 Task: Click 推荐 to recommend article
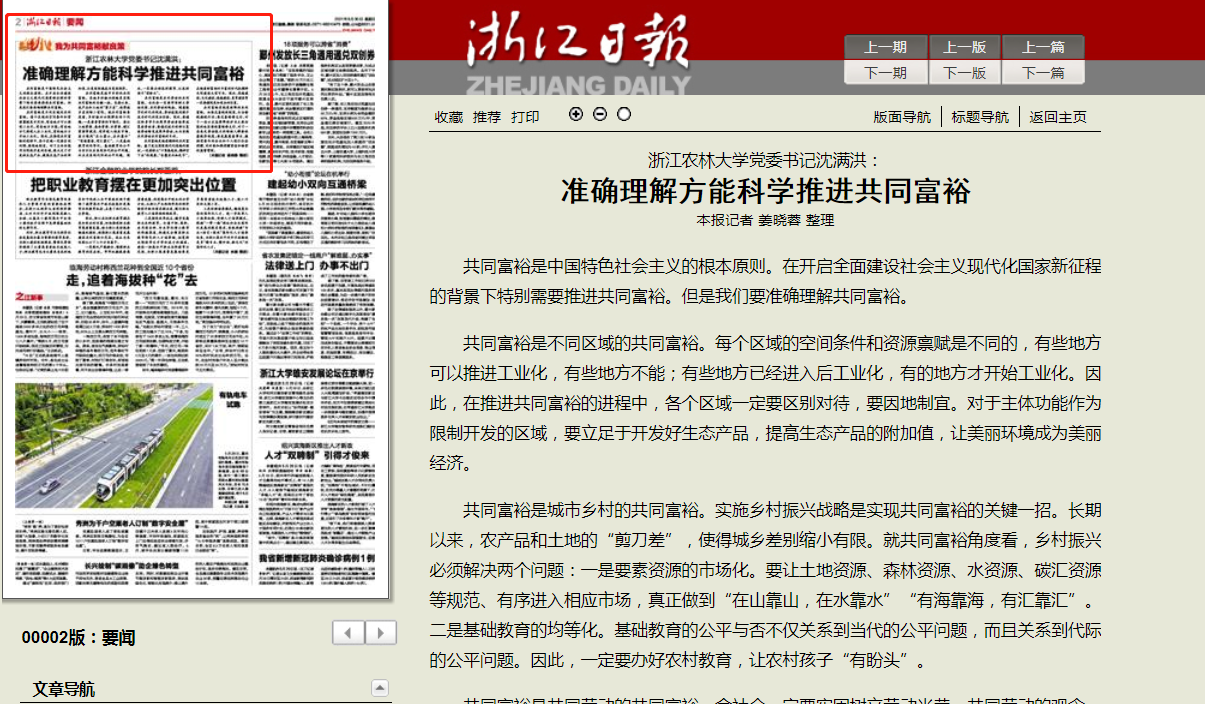tap(487, 117)
